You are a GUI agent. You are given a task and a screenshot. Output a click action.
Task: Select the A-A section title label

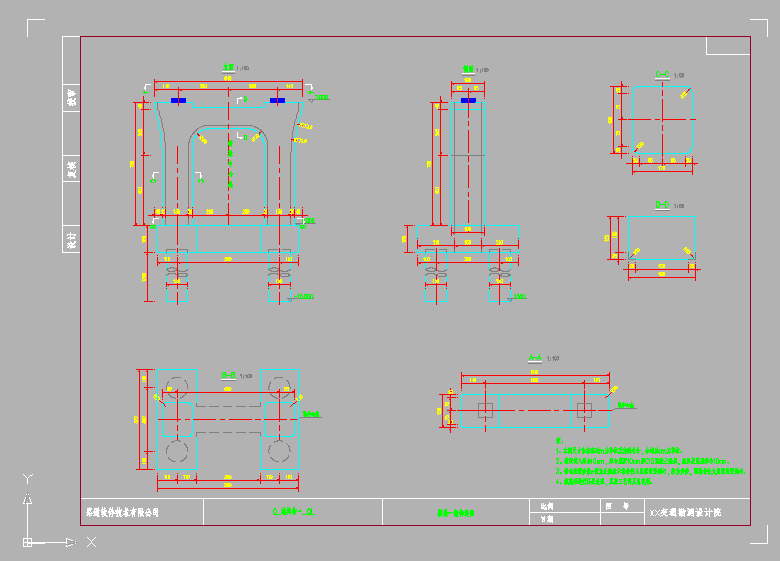tap(535, 357)
